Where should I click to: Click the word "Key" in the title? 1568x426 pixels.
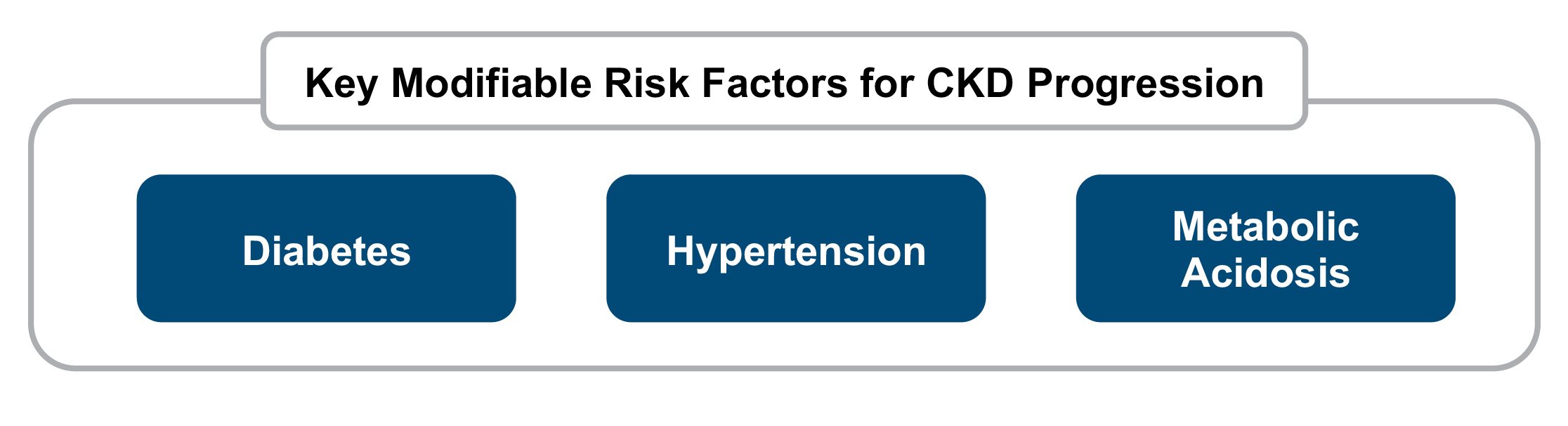click(x=341, y=83)
